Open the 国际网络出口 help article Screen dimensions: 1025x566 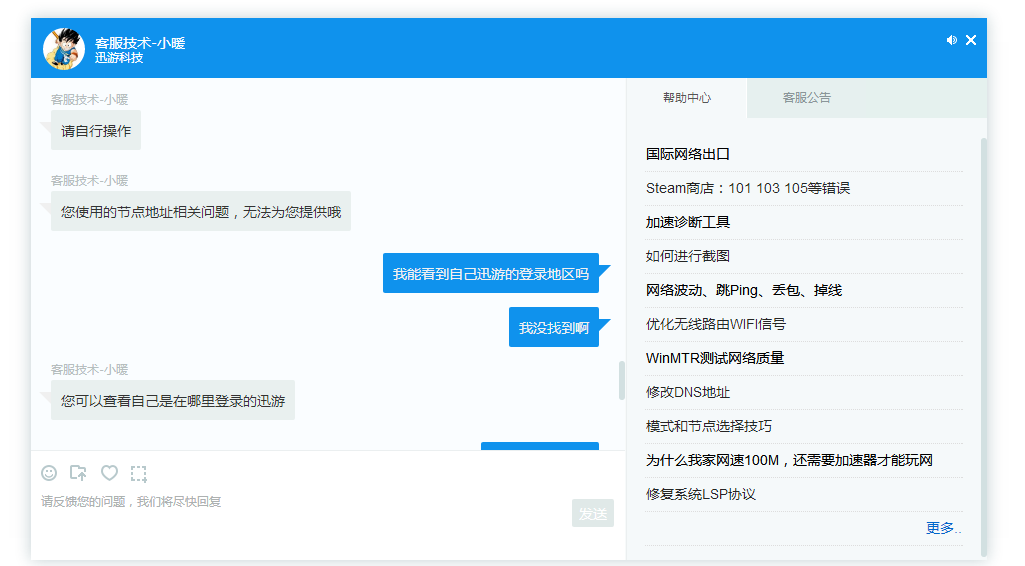(688, 154)
